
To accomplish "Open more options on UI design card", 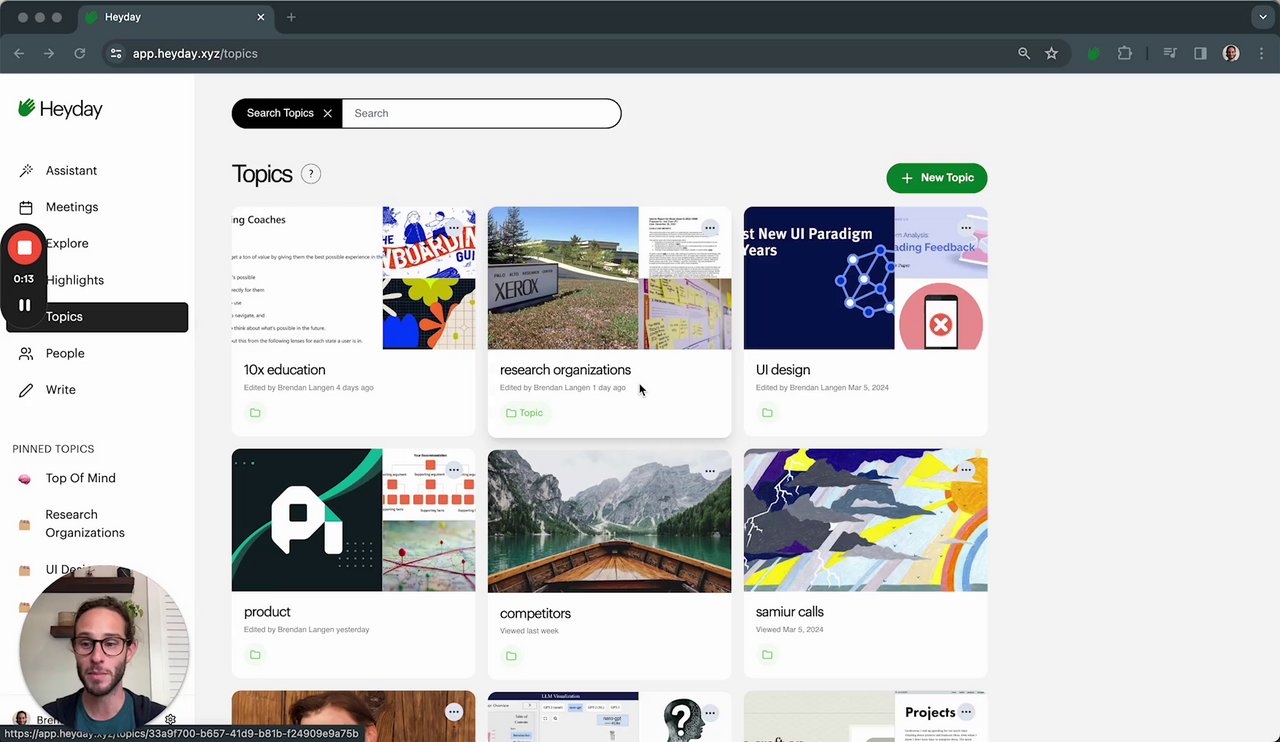I will coord(966,228).
